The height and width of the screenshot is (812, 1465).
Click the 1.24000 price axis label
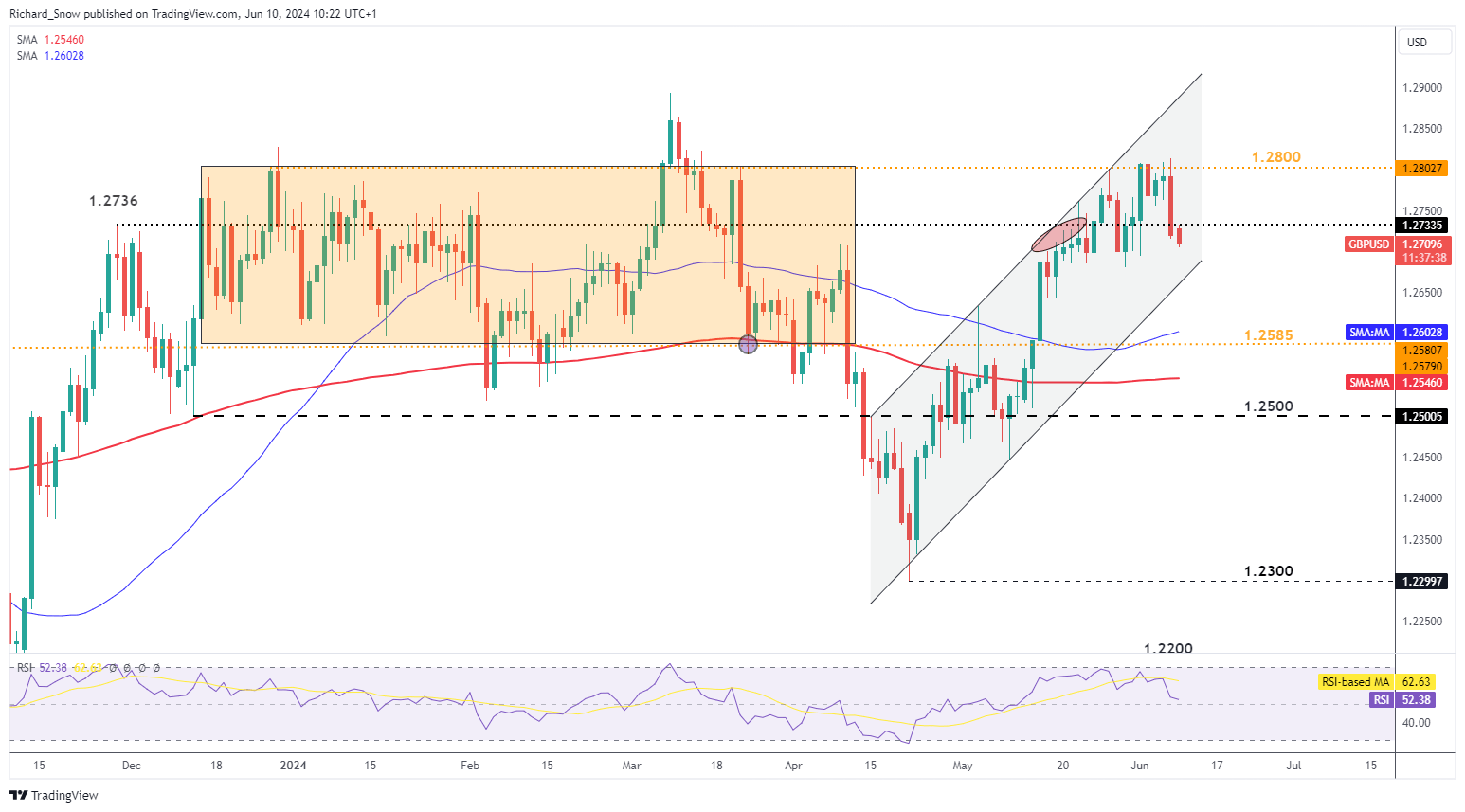point(1422,498)
